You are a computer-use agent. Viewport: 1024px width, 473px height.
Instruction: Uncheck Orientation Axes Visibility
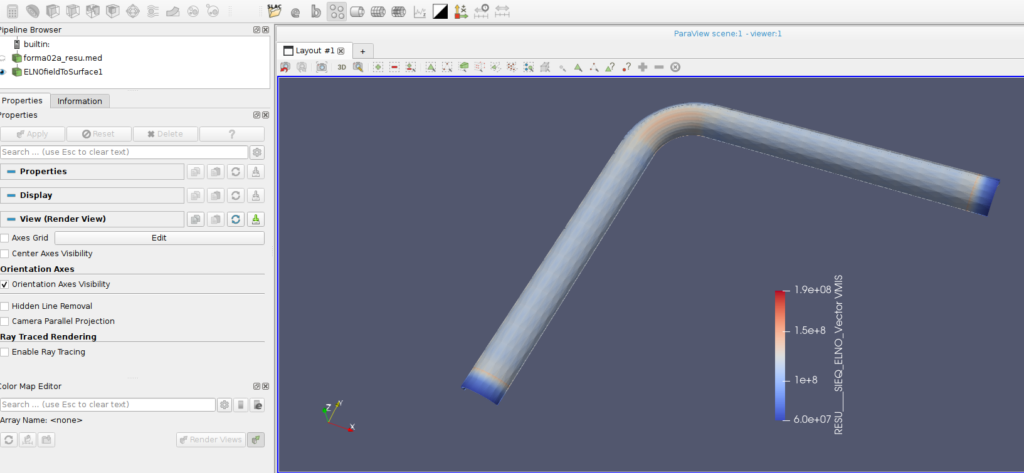(x=5, y=284)
